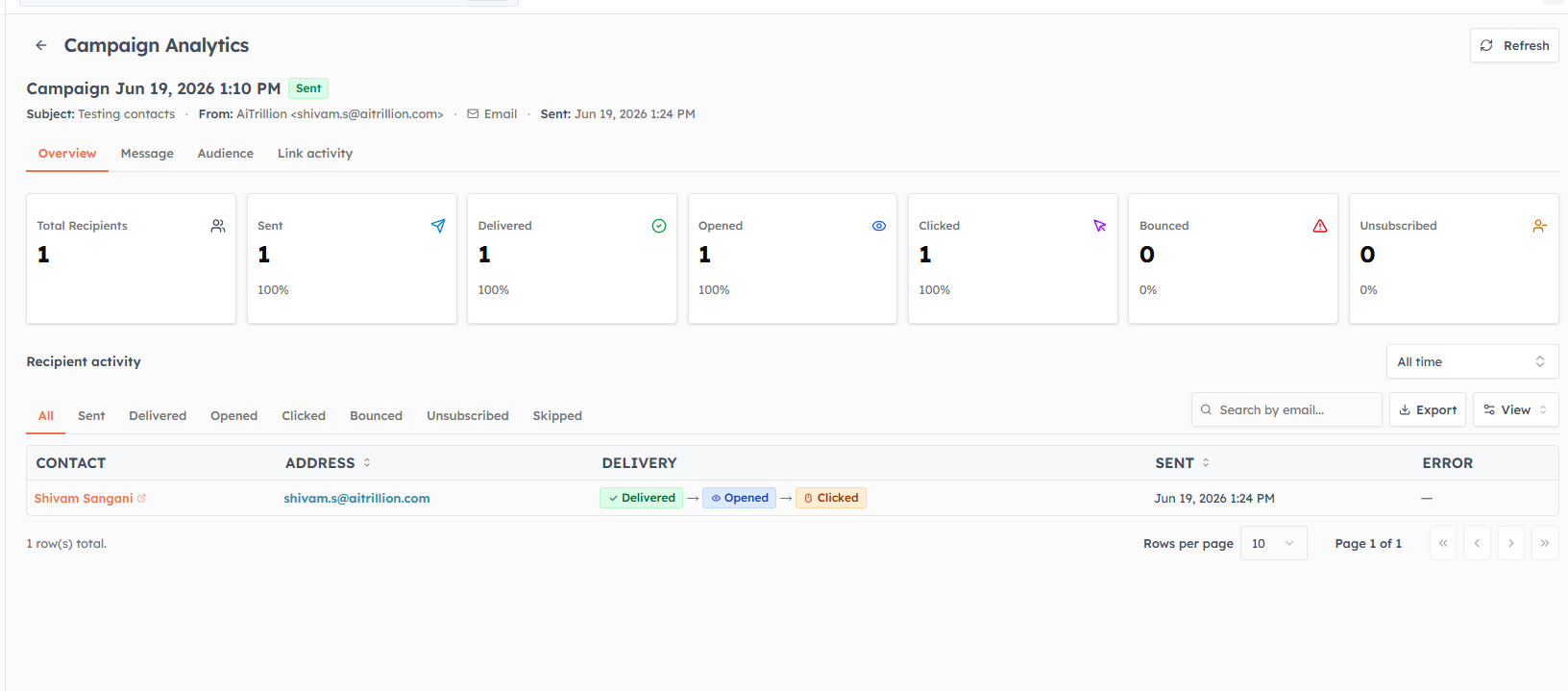Click the Unsubscribed person-minus icon
Screen dimensions: 1568x691
click(x=1540, y=226)
